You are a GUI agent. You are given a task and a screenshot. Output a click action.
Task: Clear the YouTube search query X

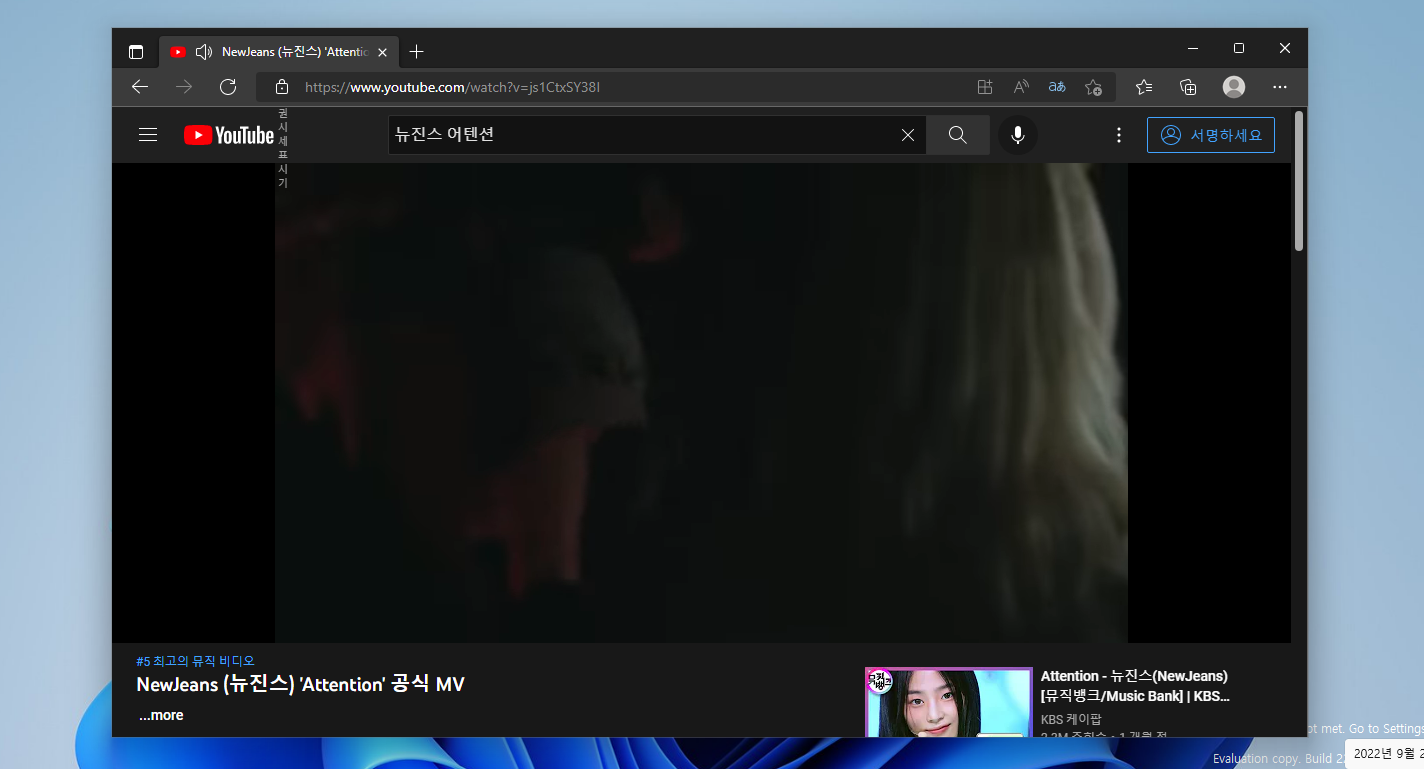[908, 135]
